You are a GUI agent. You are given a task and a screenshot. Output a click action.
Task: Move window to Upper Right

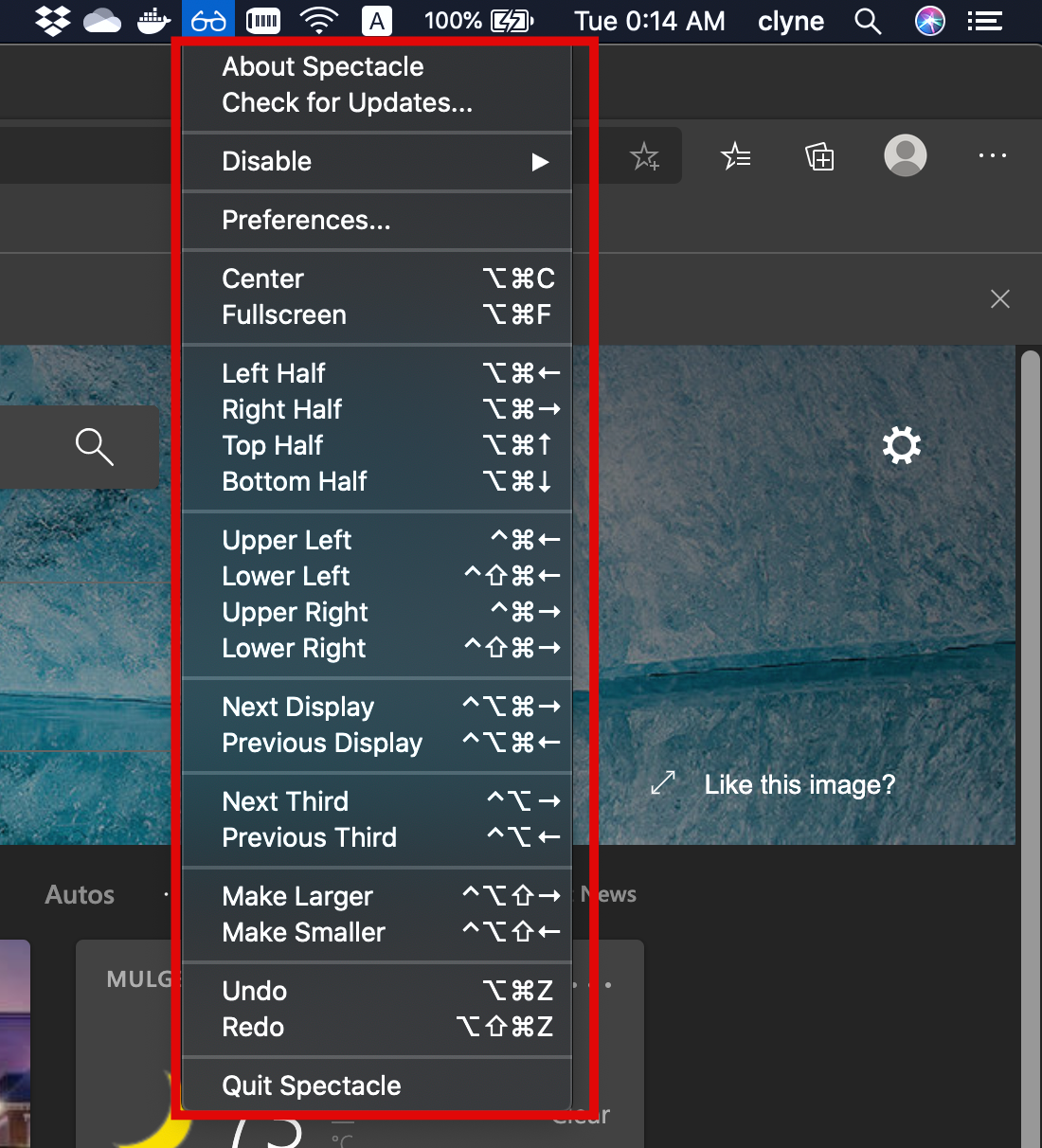point(377,612)
